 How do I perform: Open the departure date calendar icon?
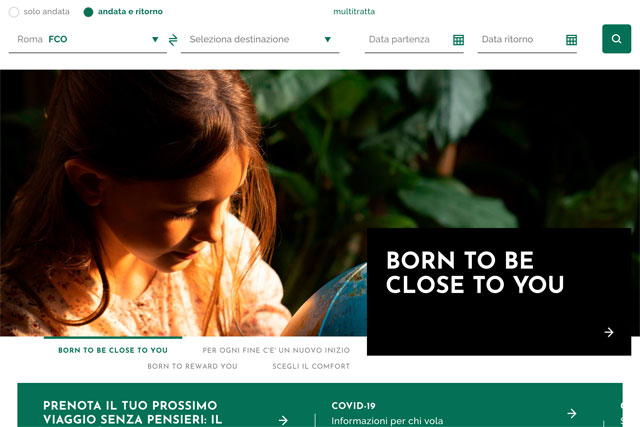458,40
